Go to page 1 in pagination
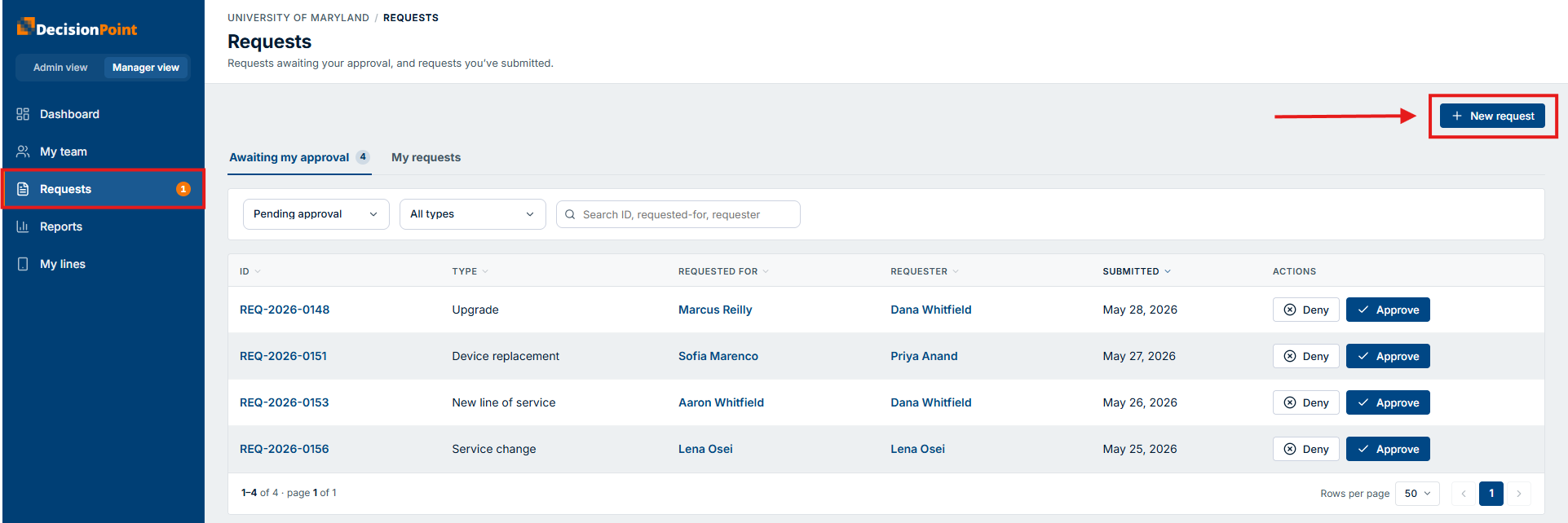Screen dimensions: 1568x523 pyautogui.click(x=1491, y=494)
